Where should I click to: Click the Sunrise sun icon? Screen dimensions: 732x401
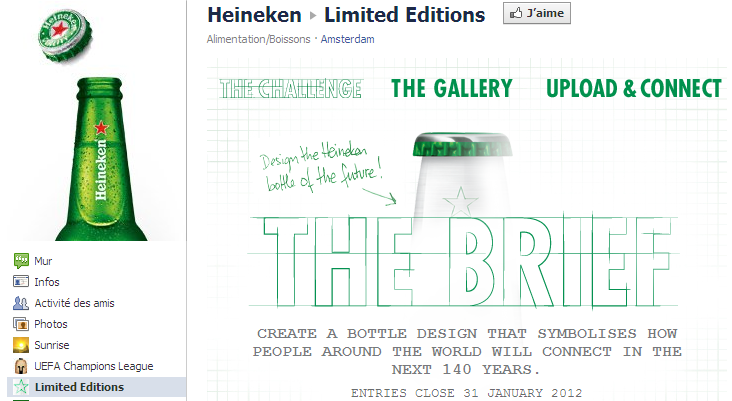pos(21,345)
